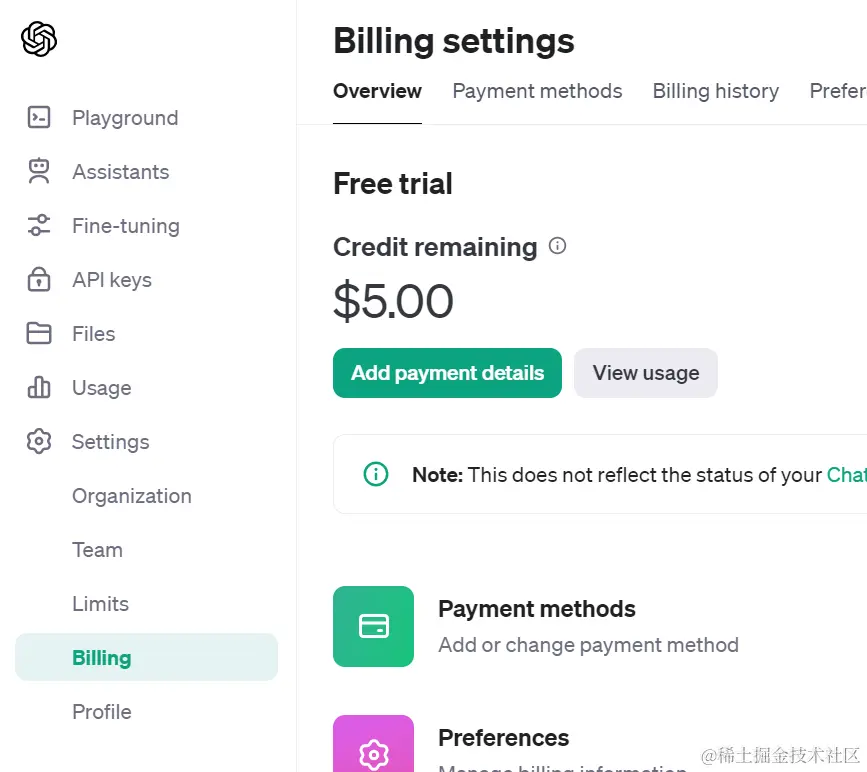Viewport: 867px width, 772px height.
Task: Click the OpenAI logo icon
Action: pos(39,39)
